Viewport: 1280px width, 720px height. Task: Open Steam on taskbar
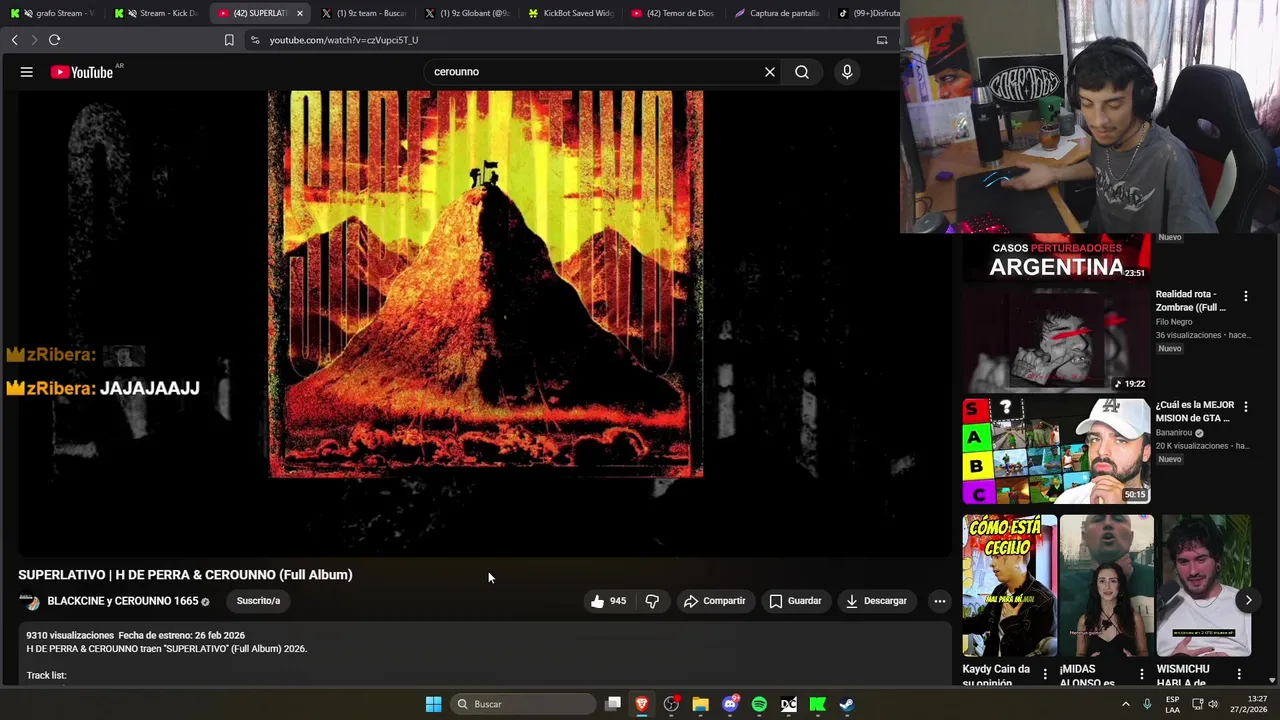tap(847, 704)
